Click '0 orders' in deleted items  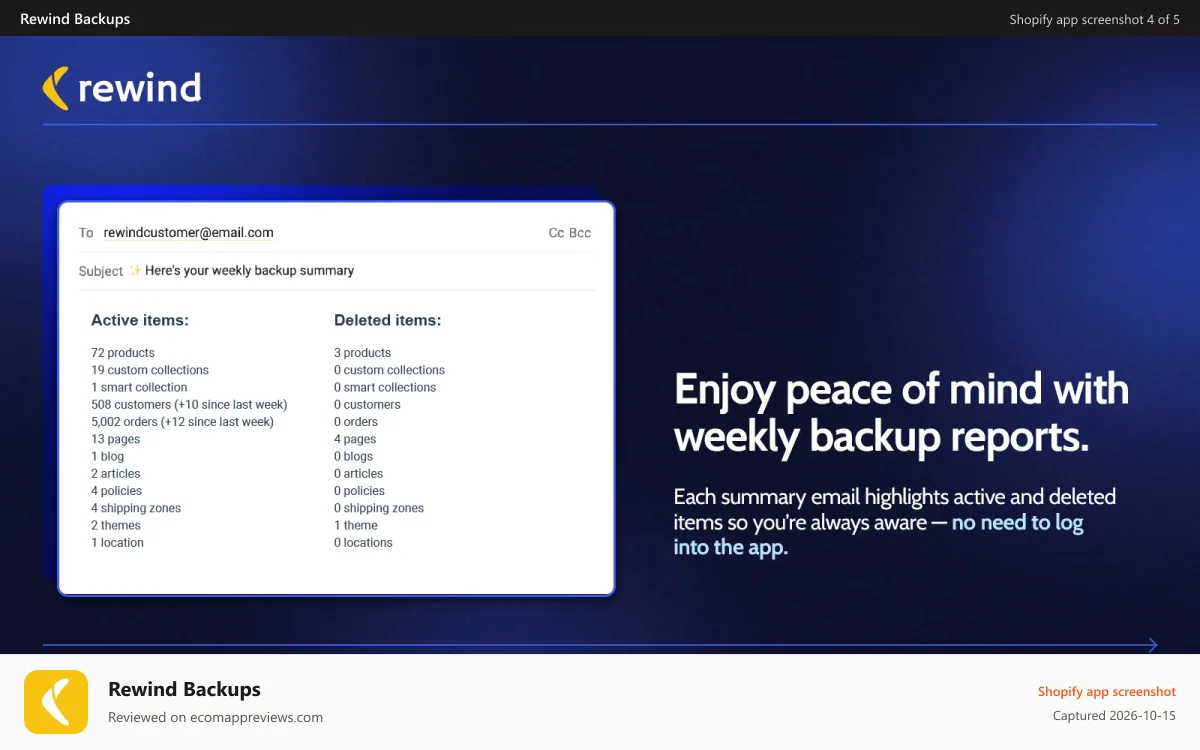coord(356,422)
